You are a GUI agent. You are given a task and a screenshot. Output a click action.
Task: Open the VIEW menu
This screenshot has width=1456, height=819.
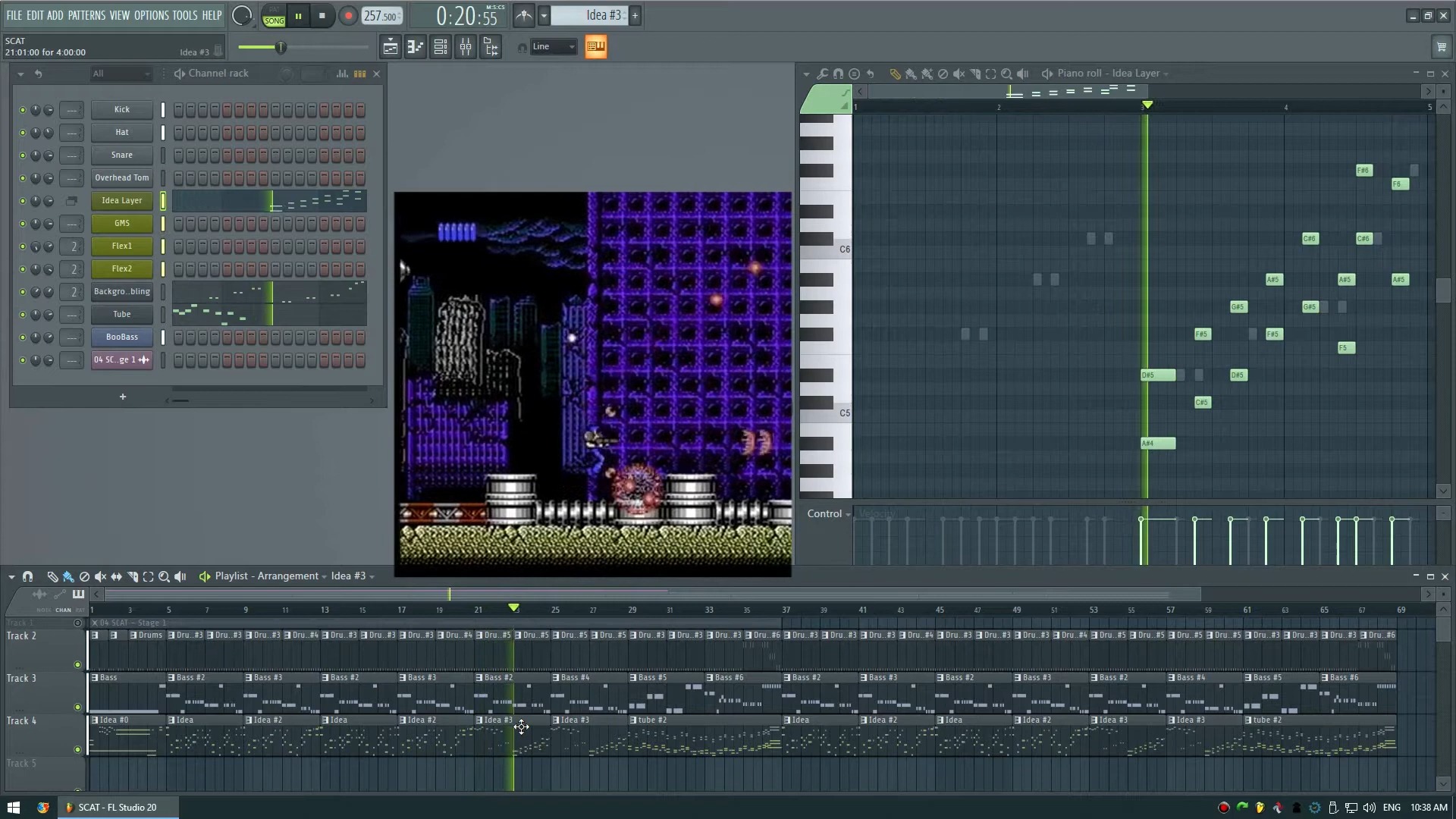(x=120, y=15)
